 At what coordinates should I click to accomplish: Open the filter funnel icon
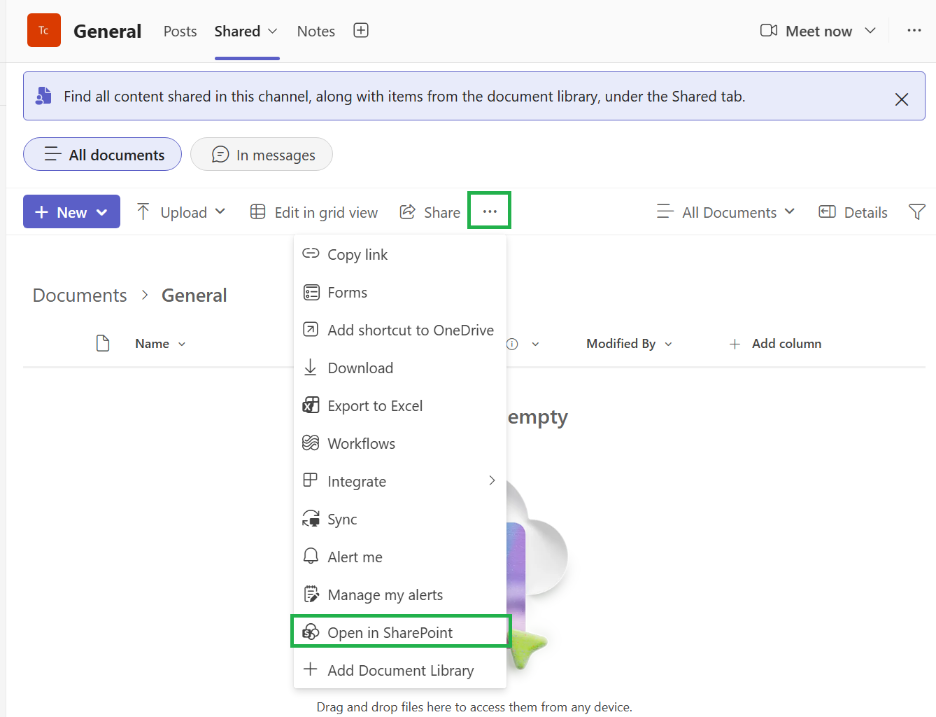click(x=916, y=212)
